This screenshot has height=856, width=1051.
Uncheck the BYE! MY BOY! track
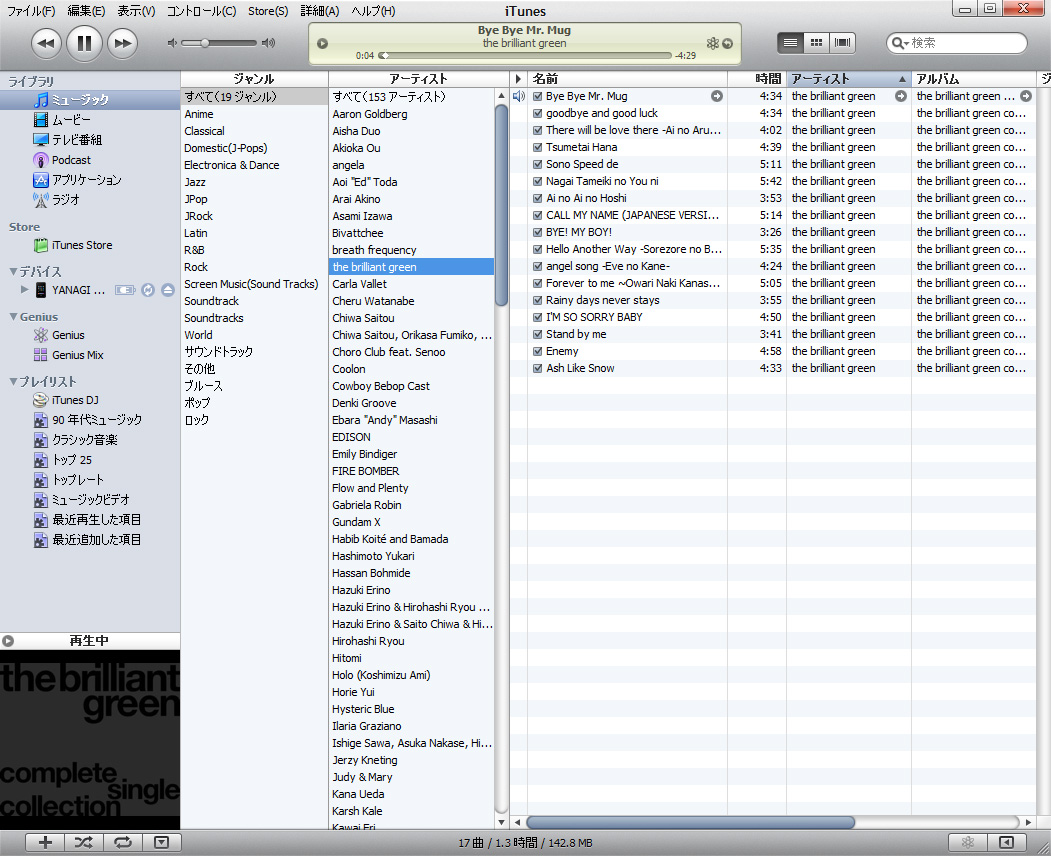pyautogui.click(x=538, y=233)
